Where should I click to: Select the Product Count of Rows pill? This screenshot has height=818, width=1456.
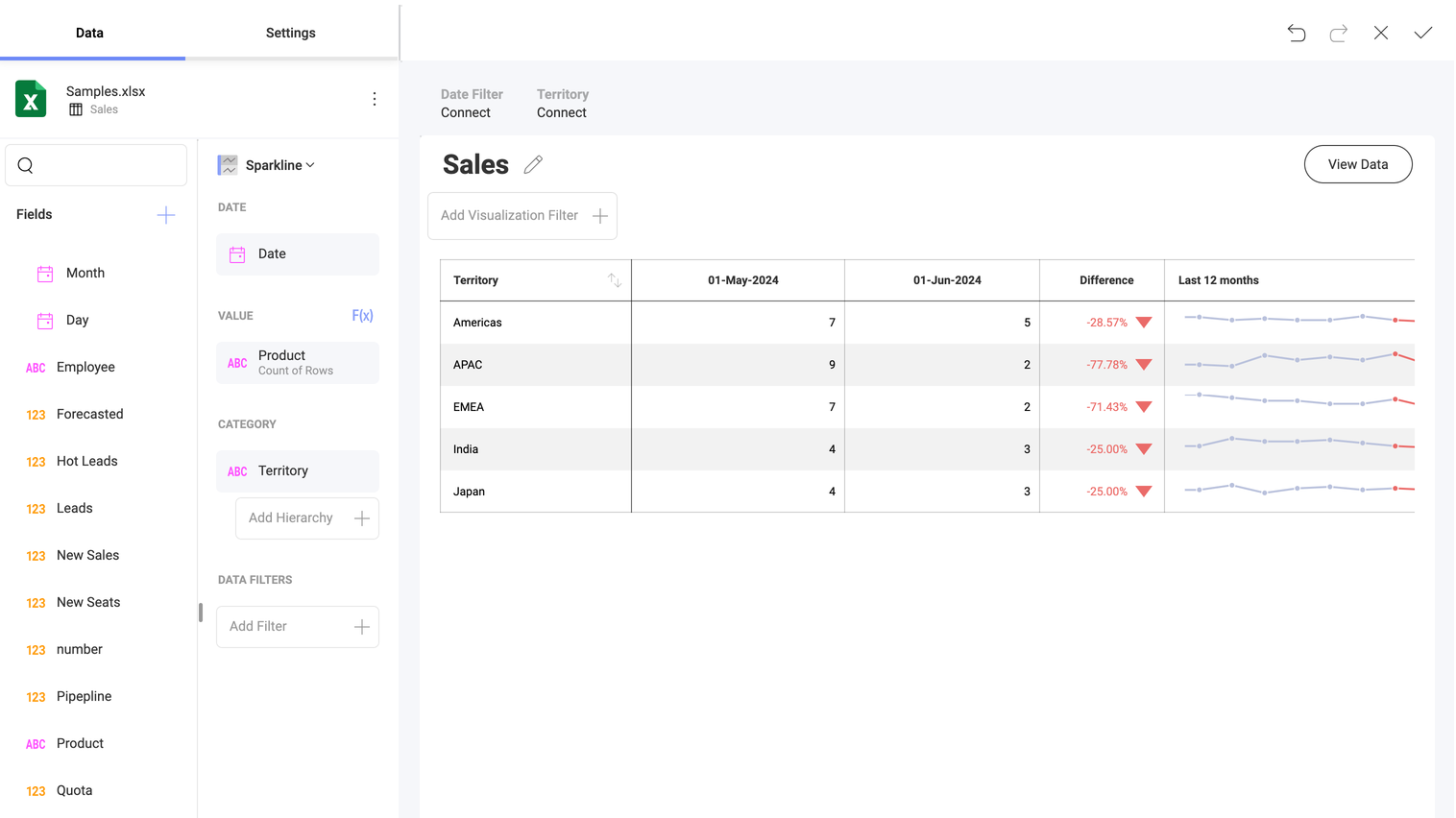298,363
